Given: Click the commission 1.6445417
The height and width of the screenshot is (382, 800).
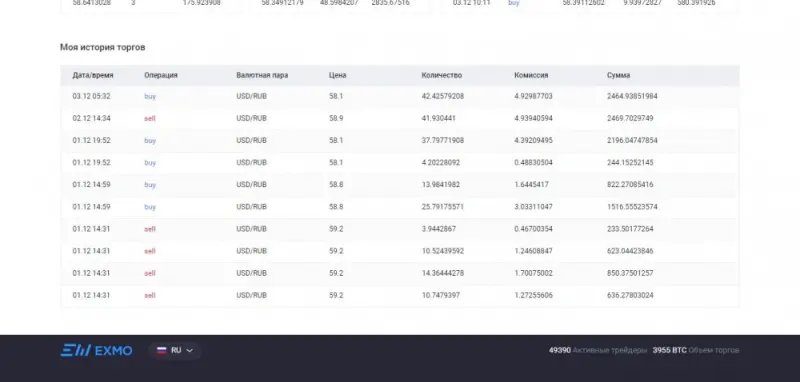Looking at the screenshot, I should [531, 185].
